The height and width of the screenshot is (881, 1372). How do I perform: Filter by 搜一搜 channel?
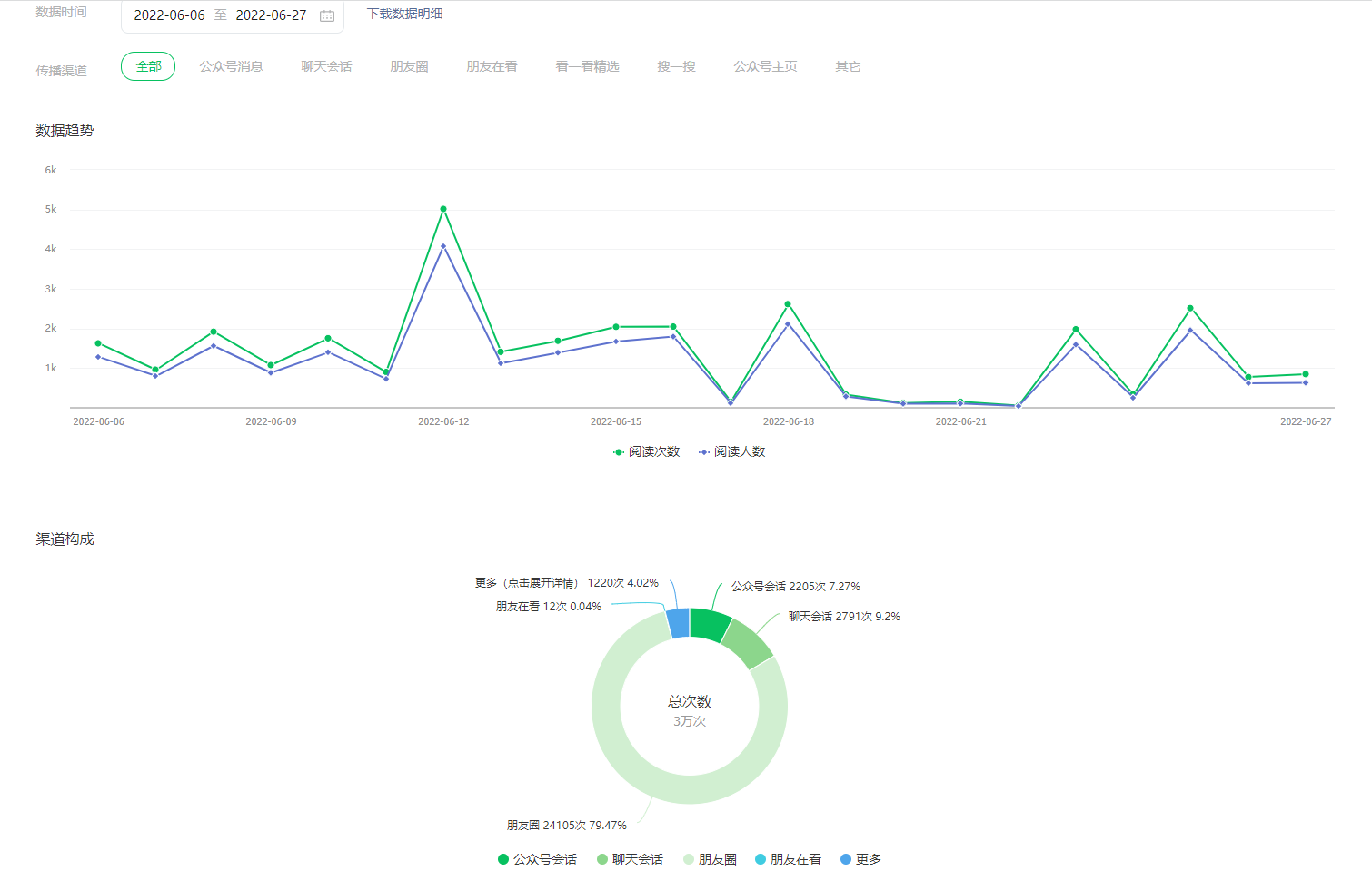676,66
